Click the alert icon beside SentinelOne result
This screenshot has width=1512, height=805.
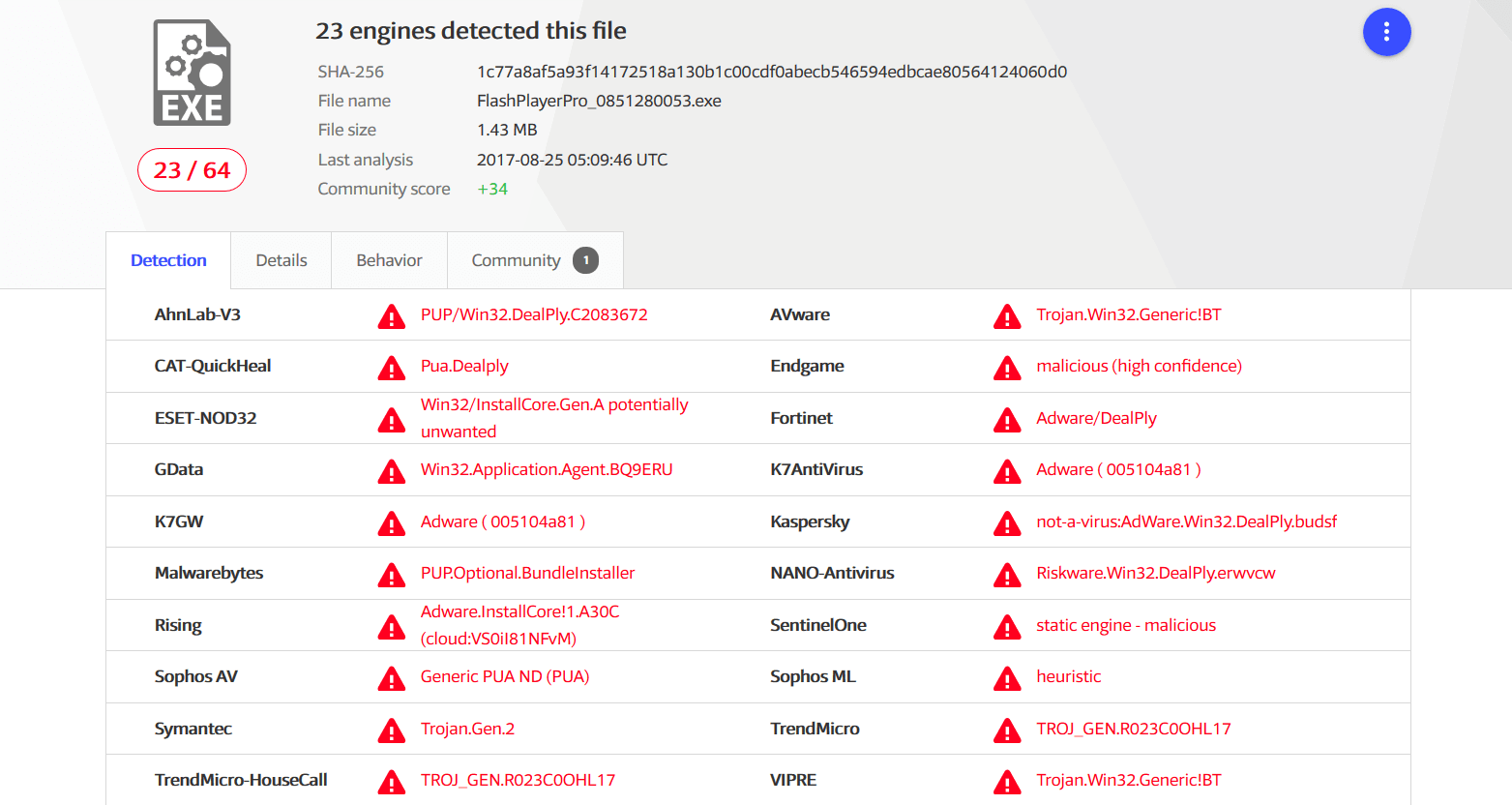pyautogui.click(x=1007, y=627)
